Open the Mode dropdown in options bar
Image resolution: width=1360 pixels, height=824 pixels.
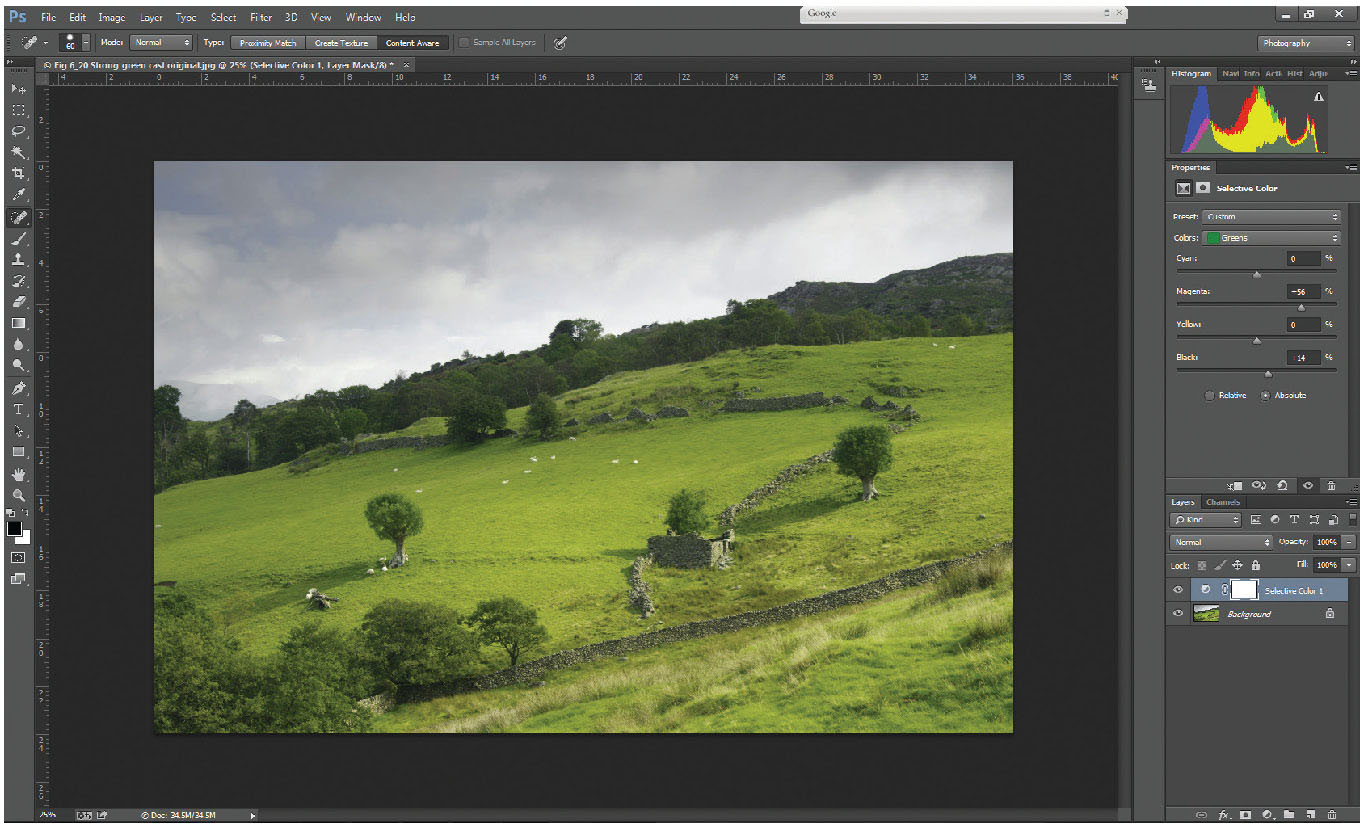click(160, 43)
